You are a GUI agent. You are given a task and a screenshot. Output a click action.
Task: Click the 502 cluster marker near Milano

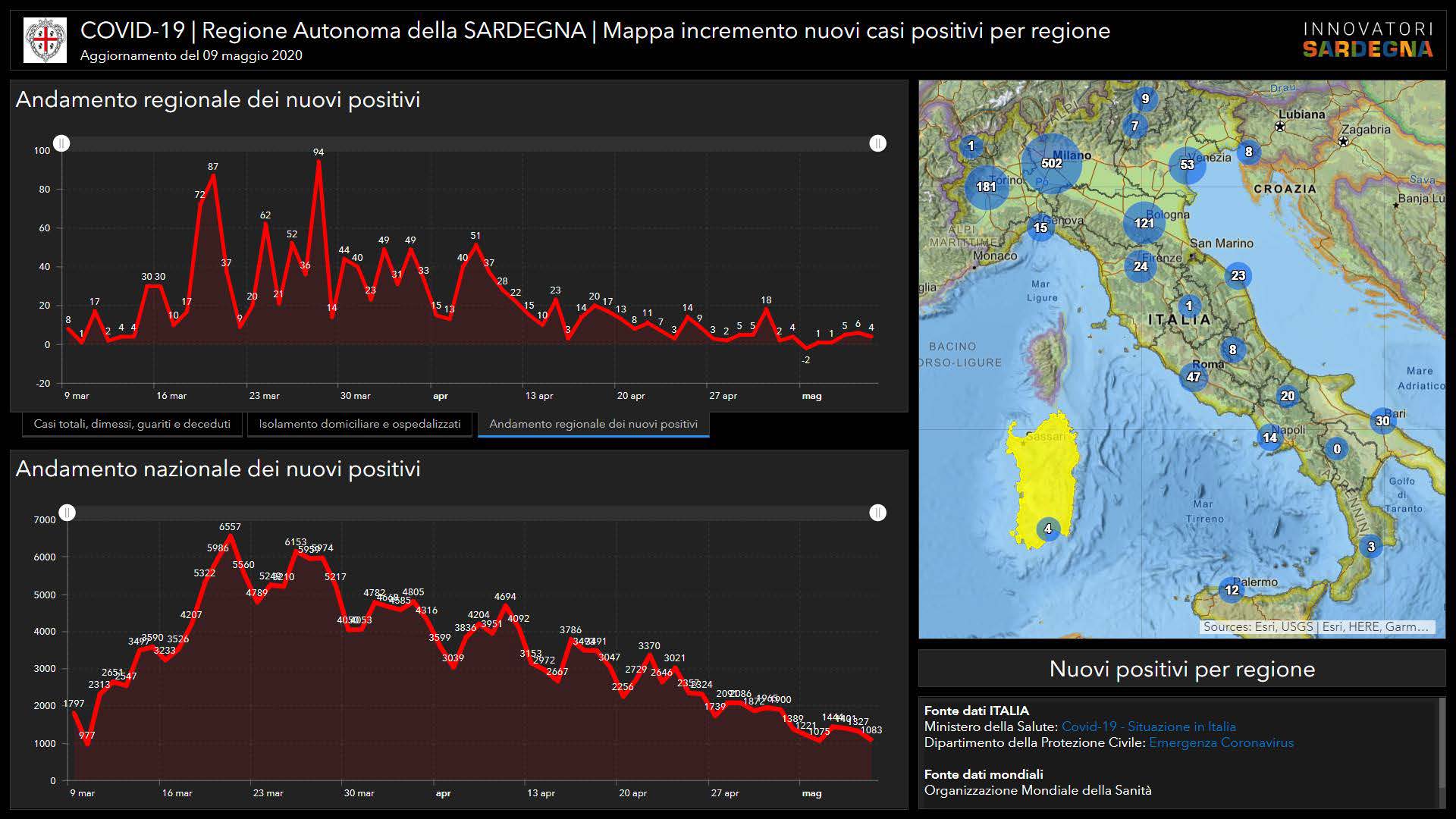(1051, 163)
